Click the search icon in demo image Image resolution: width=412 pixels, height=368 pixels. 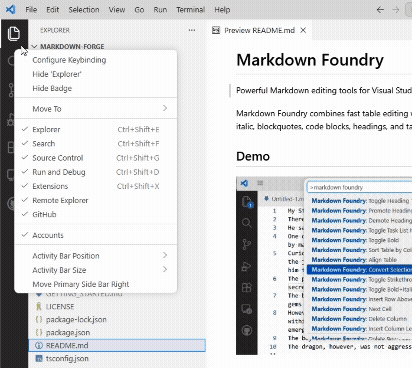[x=247, y=223]
